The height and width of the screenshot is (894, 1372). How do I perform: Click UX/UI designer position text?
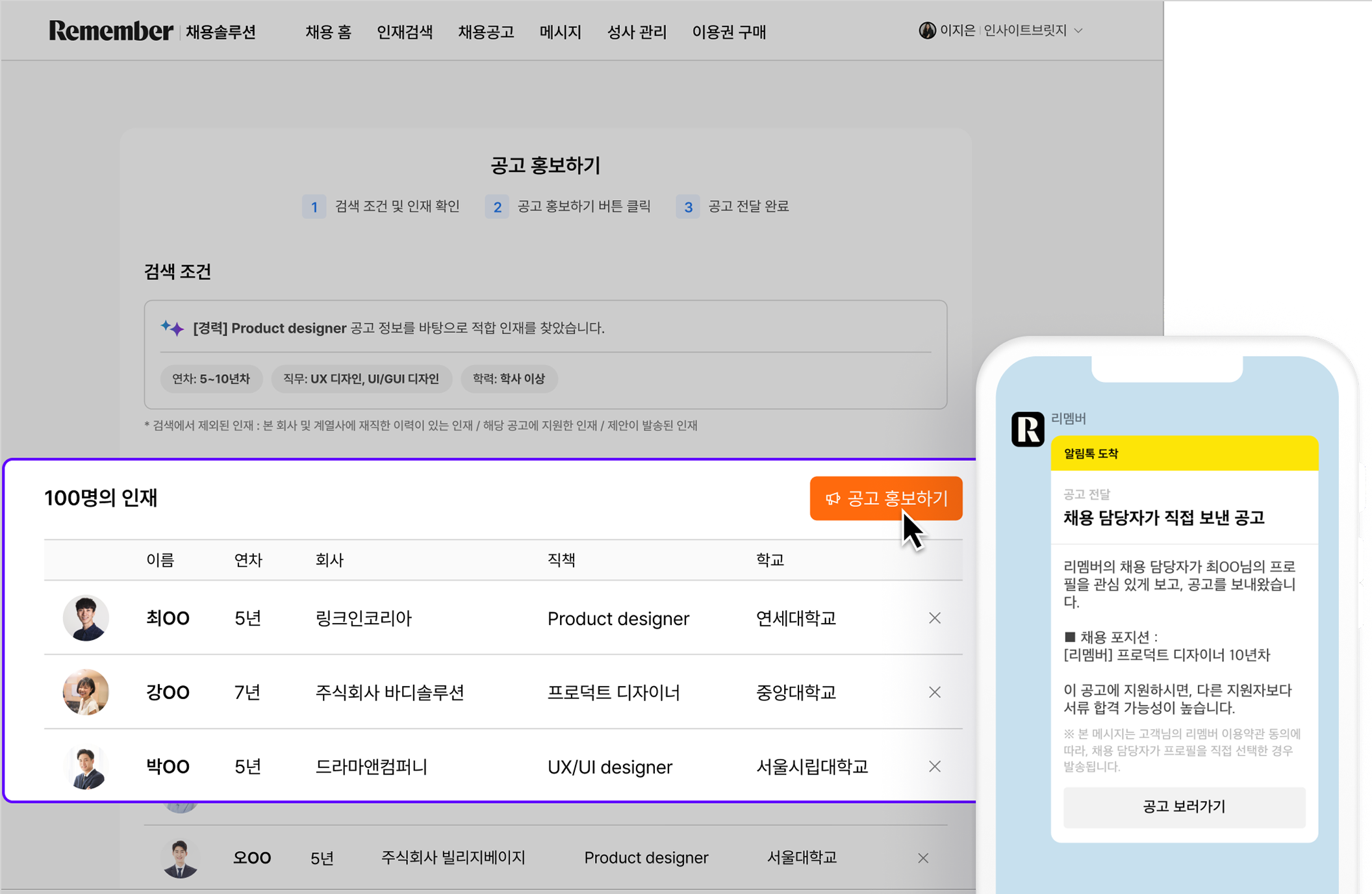pos(610,767)
